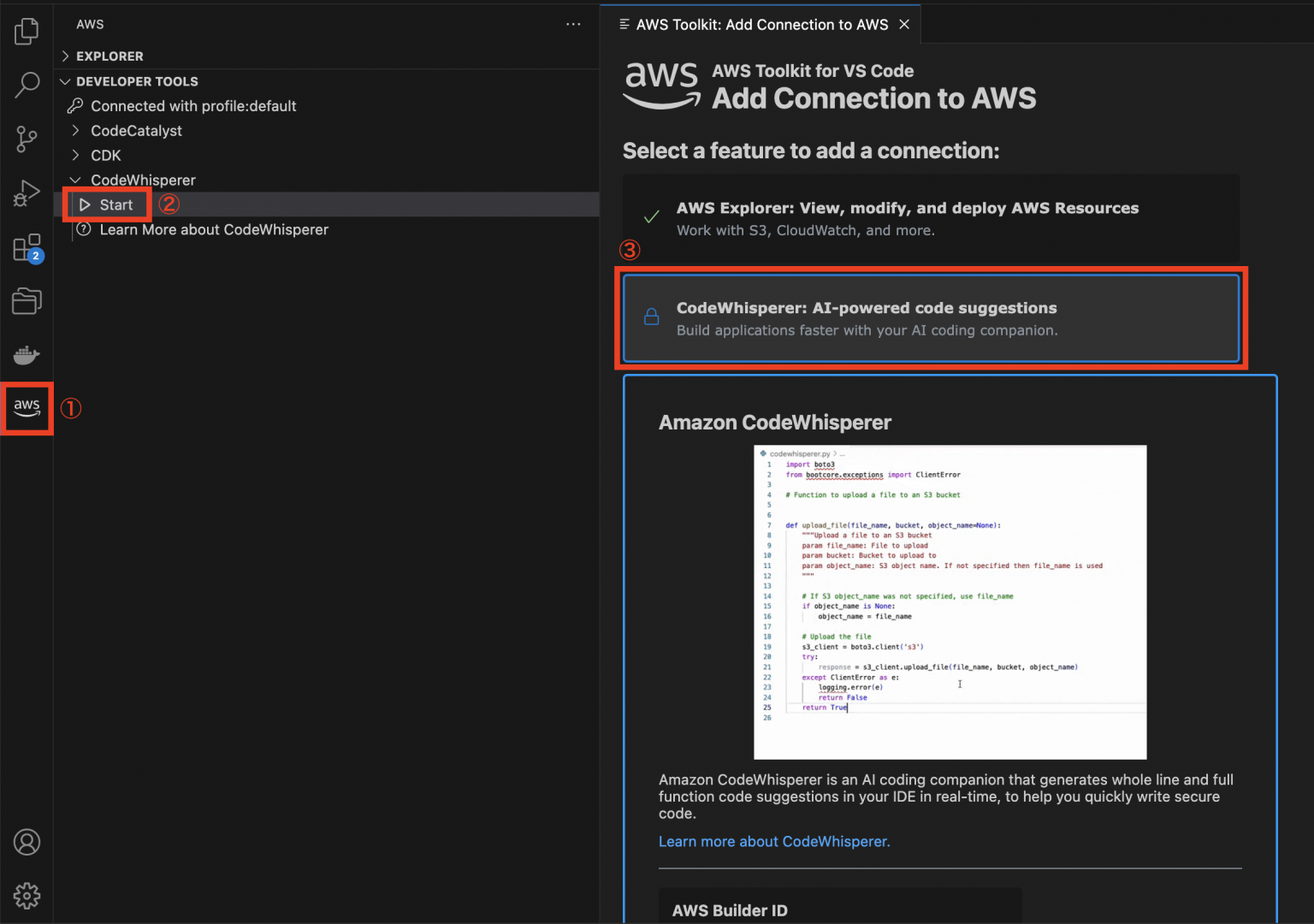Open the Learn more about CodeWhisperer link
Image resolution: width=1314 pixels, height=924 pixels.
pyautogui.click(x=773, y=841)
